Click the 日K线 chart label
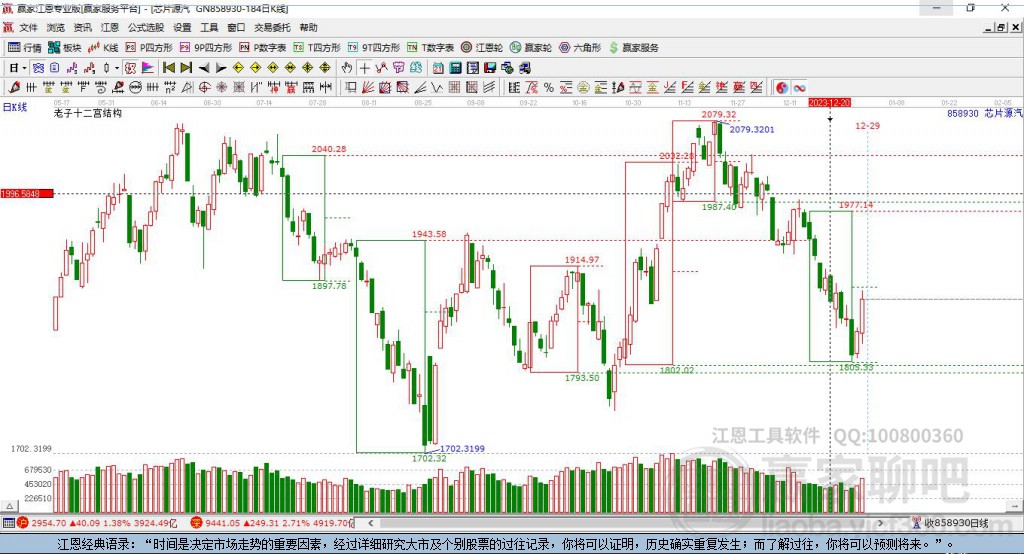The height and width of the screenshot is (554, 1024). click(x=15, y=107)
